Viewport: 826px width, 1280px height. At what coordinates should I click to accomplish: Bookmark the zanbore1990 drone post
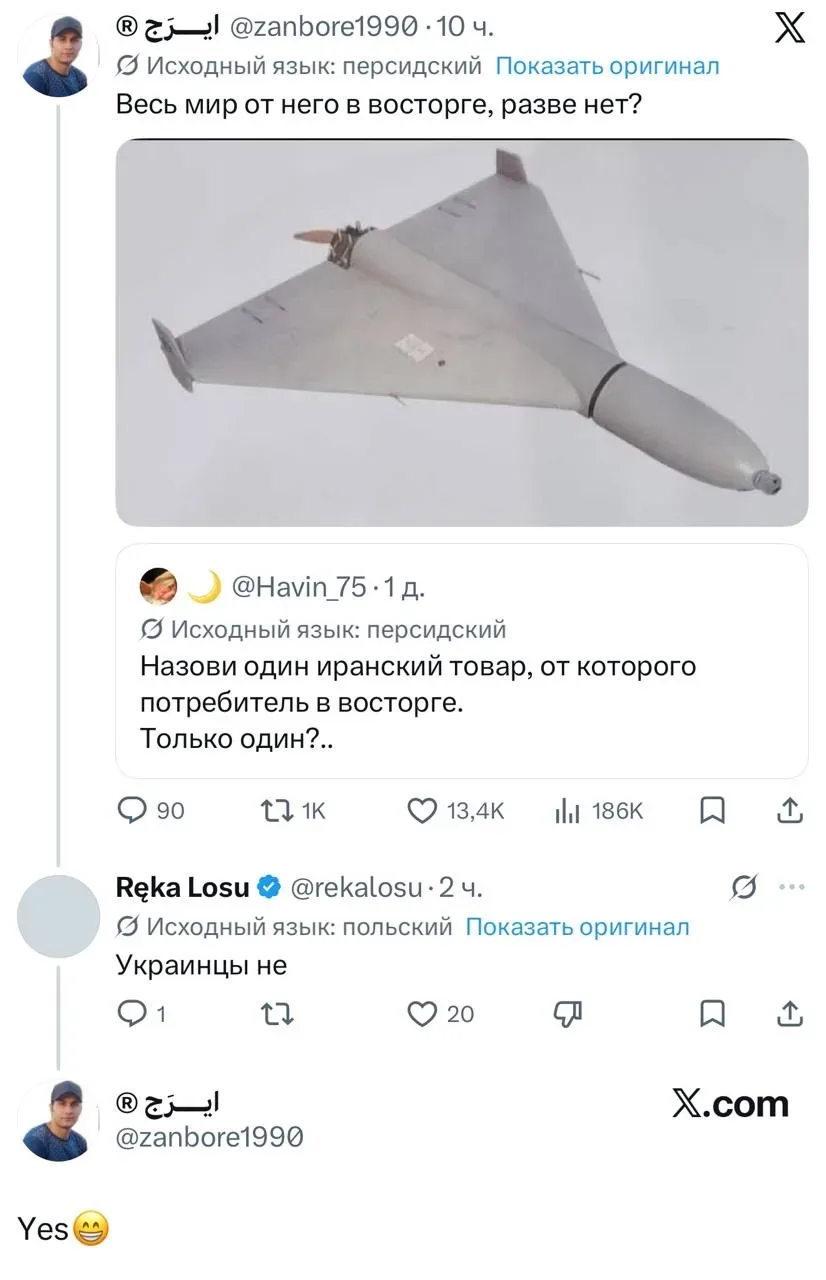point(712,810)
